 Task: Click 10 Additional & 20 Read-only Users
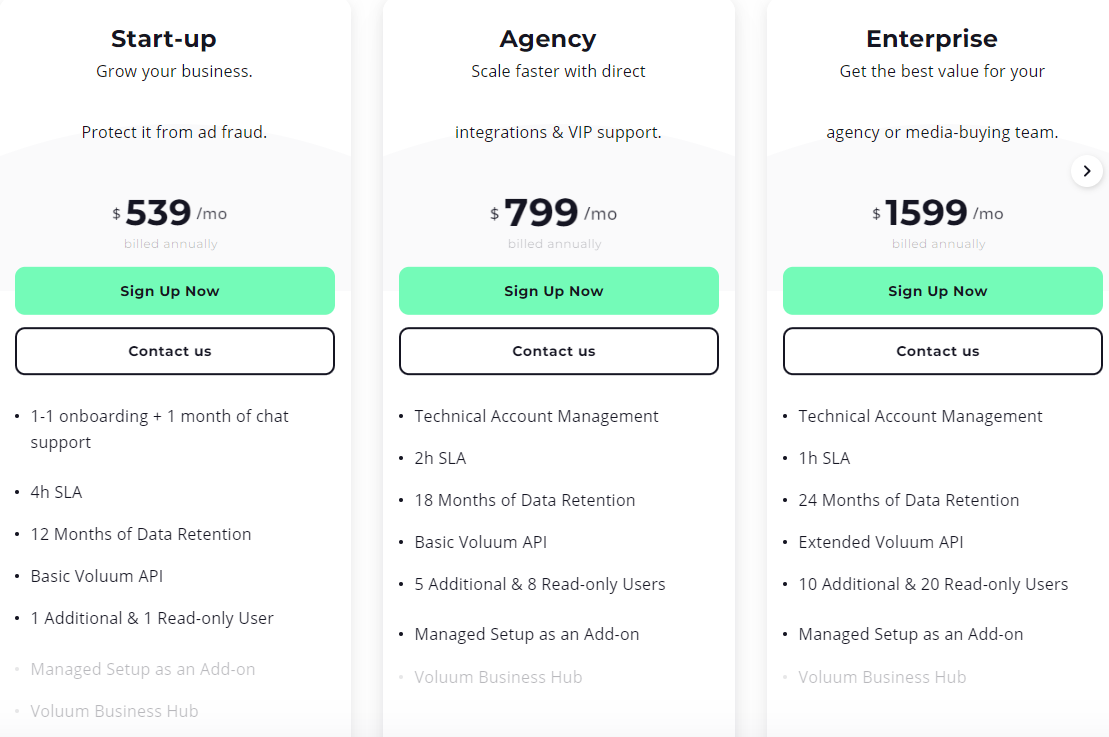[933, 584]
